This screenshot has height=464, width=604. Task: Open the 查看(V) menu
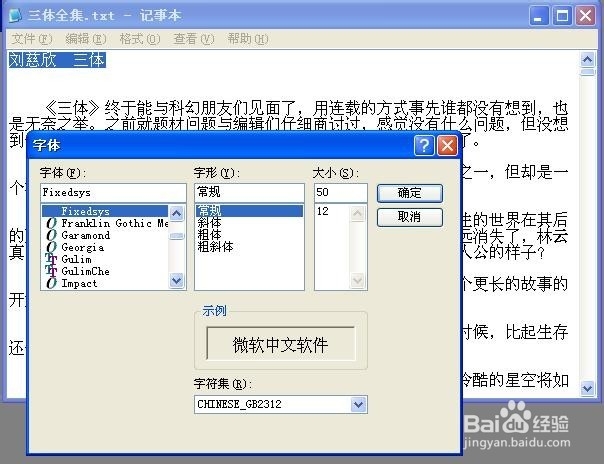tap(193, 39)
